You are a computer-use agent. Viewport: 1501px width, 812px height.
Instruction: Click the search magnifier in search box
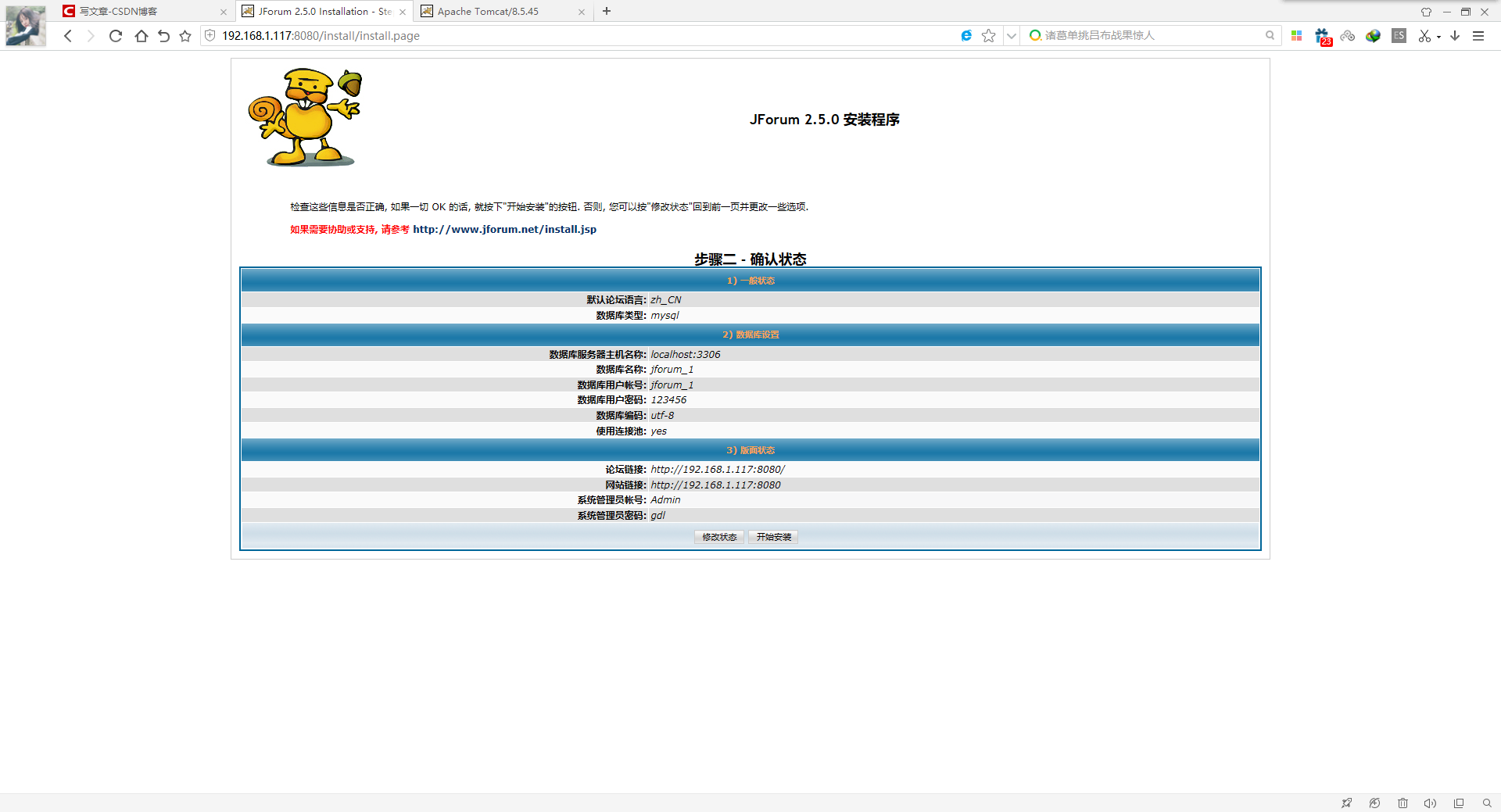[x=1270, y=35]
